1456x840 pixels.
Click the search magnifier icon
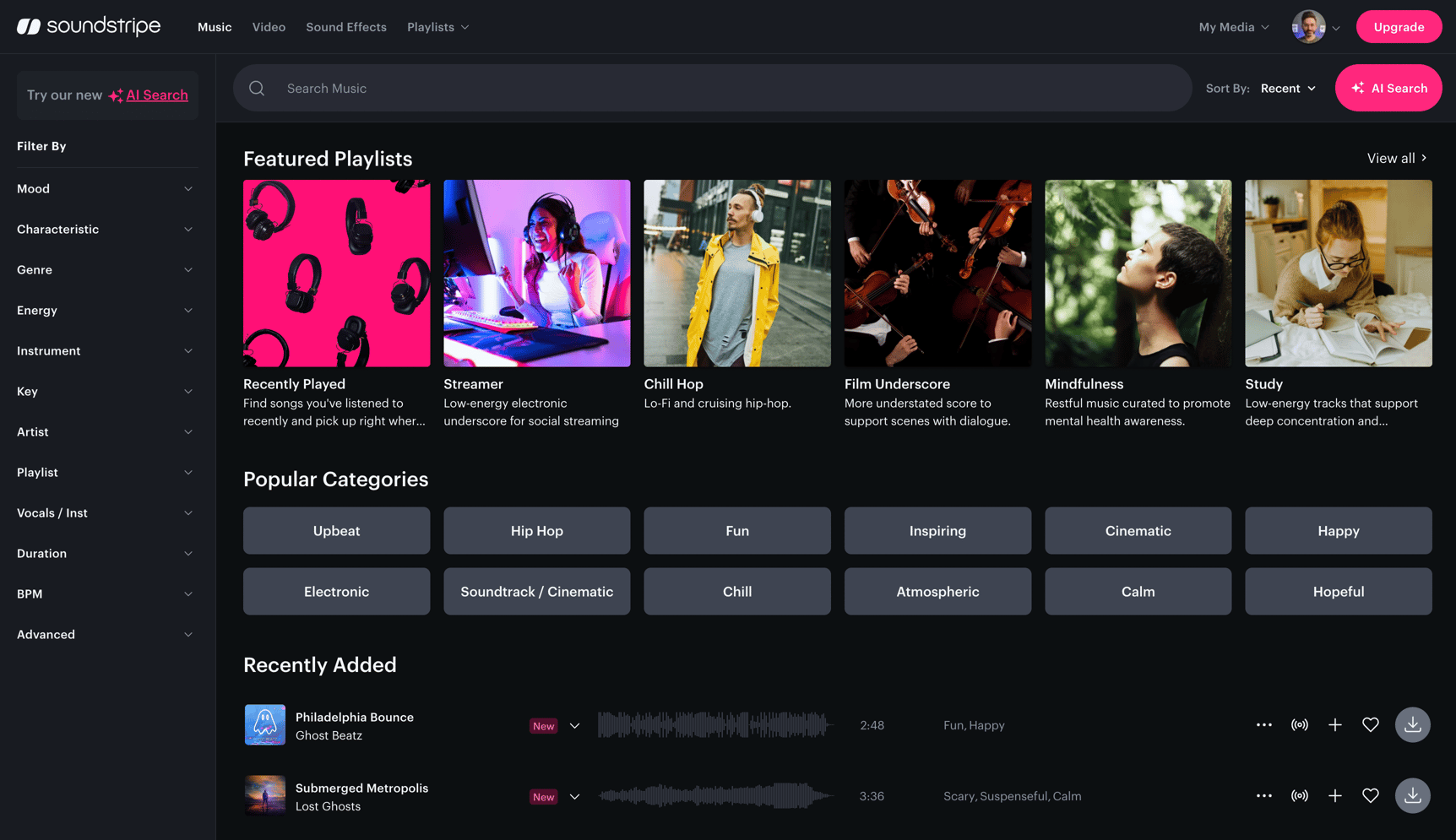(257, 88)
